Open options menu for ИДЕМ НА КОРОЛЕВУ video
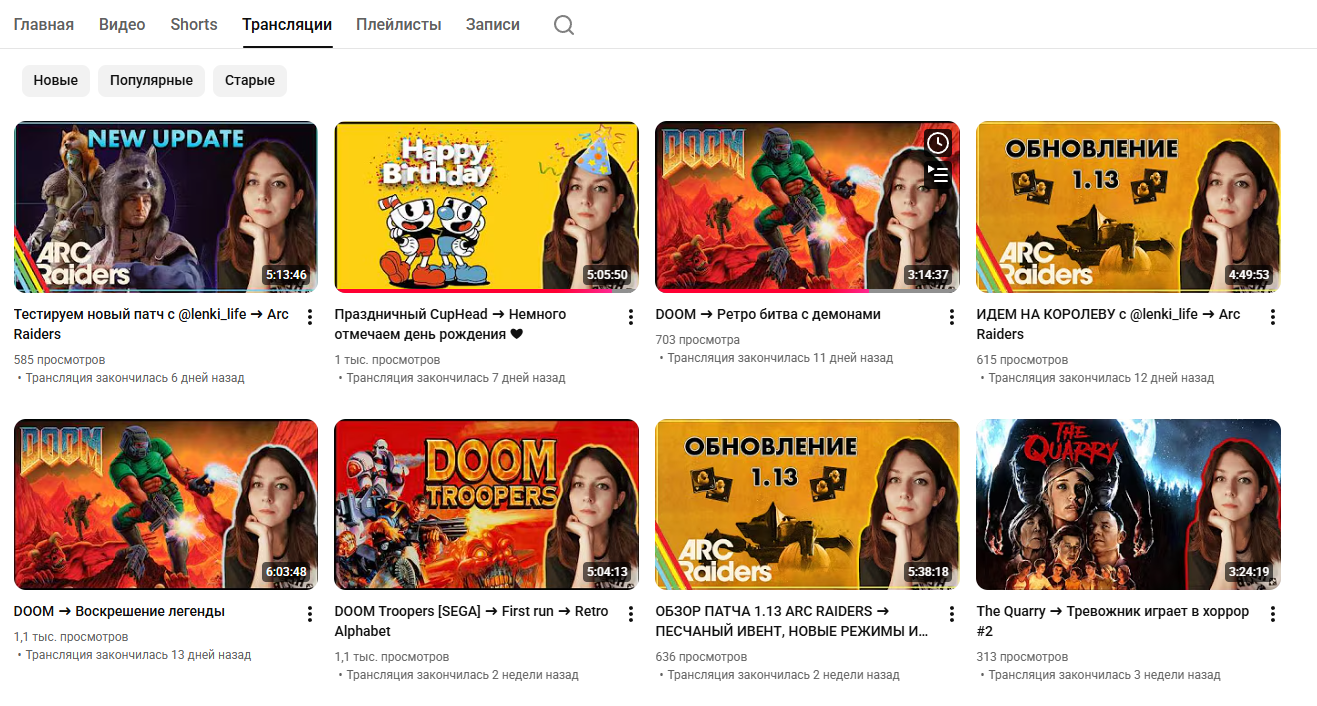Viewport: 1317px width, 706px height. (1273, 317)
